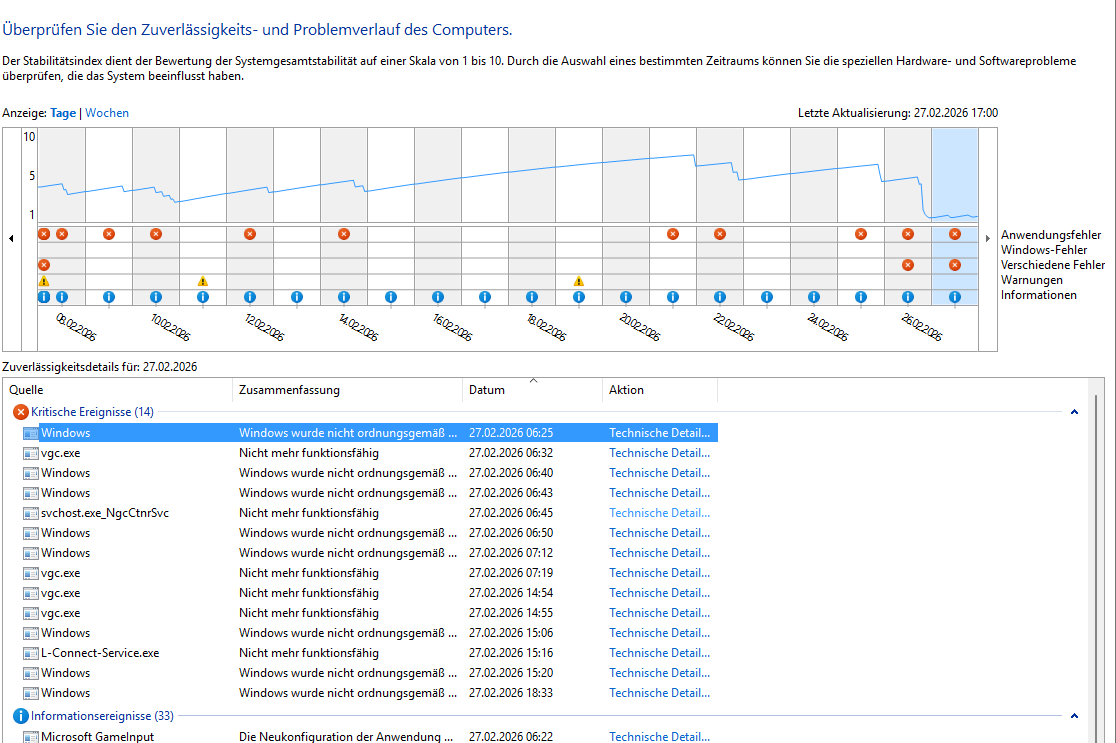The width and height of the screenshot is (1116, 743).
Task: Click information icon for 18.02.2026
Action: click(532, 297)
